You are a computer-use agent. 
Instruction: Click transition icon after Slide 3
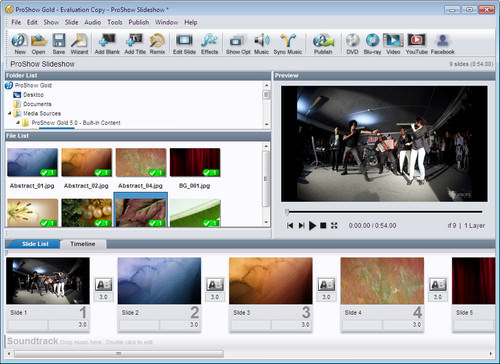[326, 285]
